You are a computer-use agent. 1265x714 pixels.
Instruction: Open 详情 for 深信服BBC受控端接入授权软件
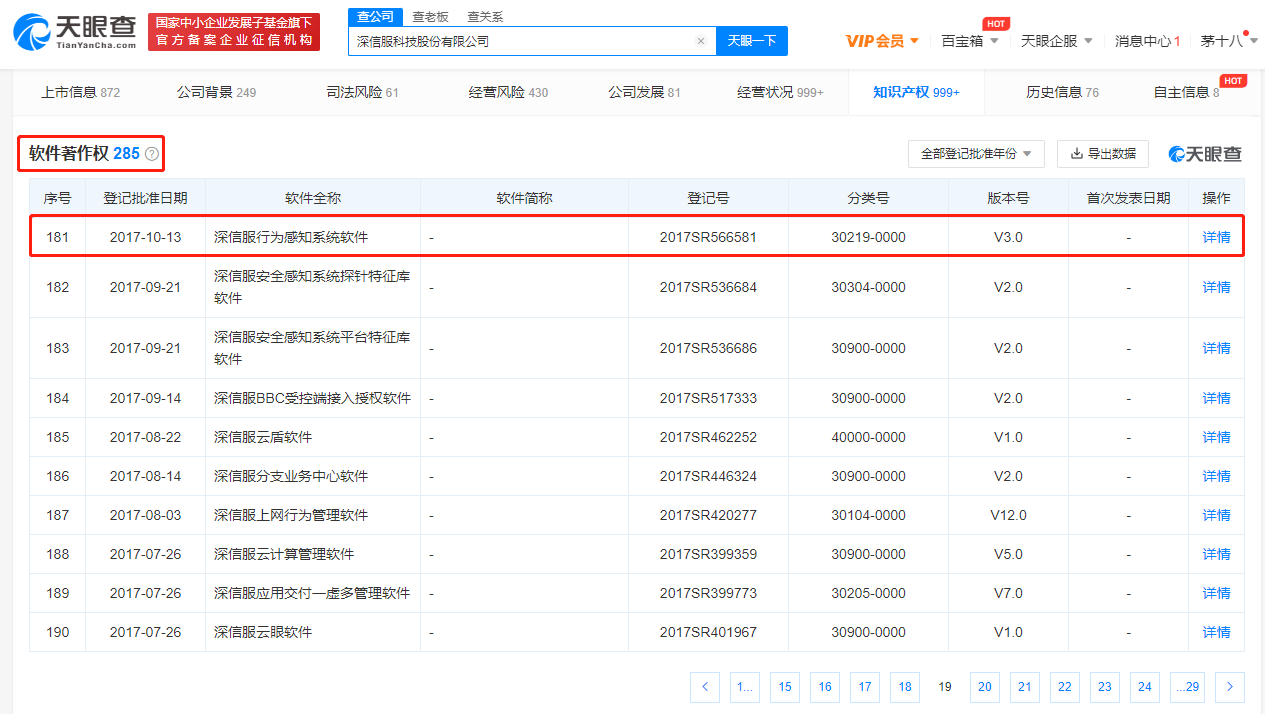[1216, 398]
